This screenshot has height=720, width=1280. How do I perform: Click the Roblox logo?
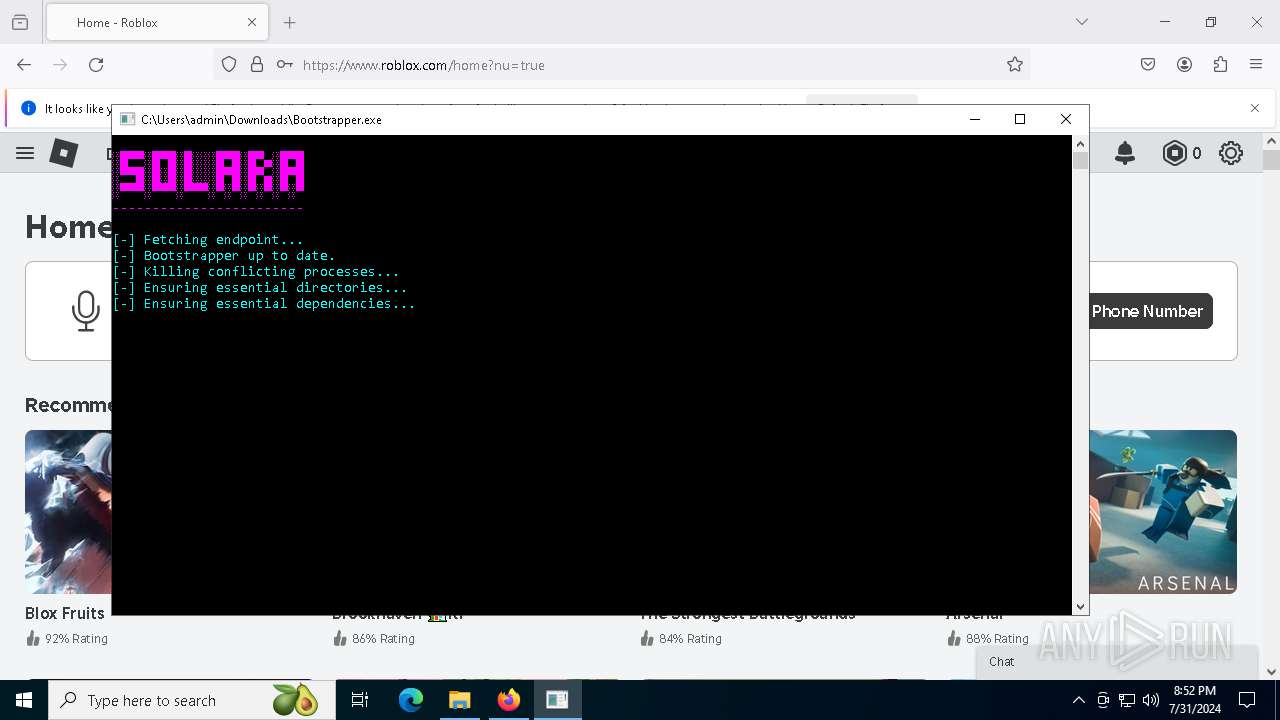(x=64, y=153)
